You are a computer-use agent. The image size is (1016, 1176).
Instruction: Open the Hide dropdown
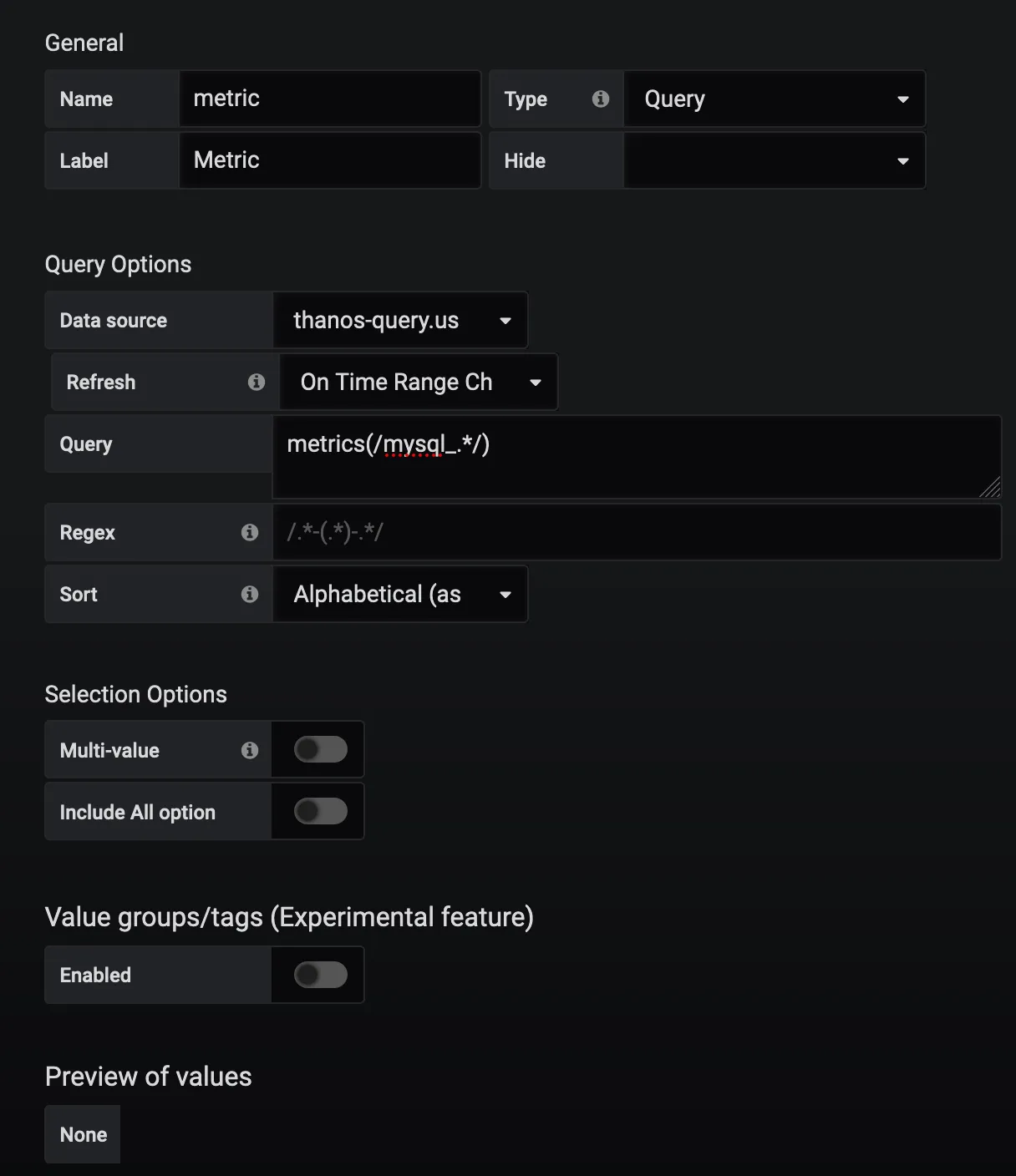coord(774,161)
